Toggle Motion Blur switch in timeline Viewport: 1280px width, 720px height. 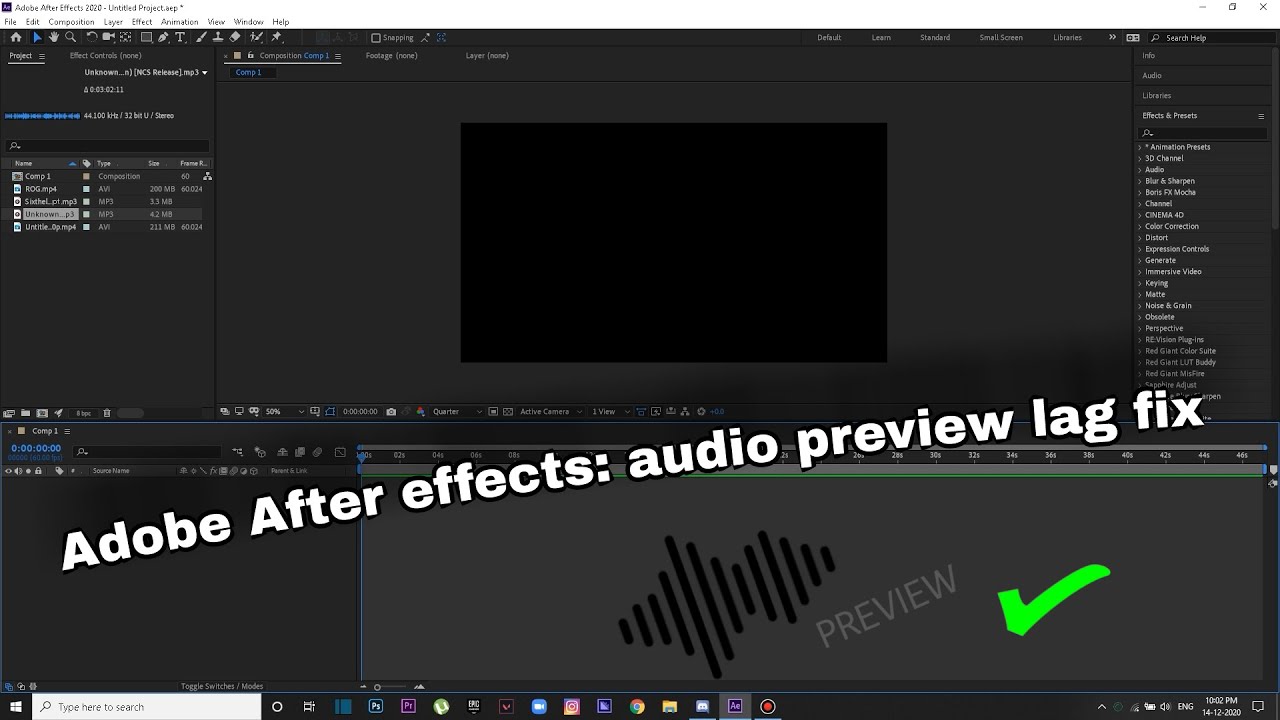pos(317,452)
